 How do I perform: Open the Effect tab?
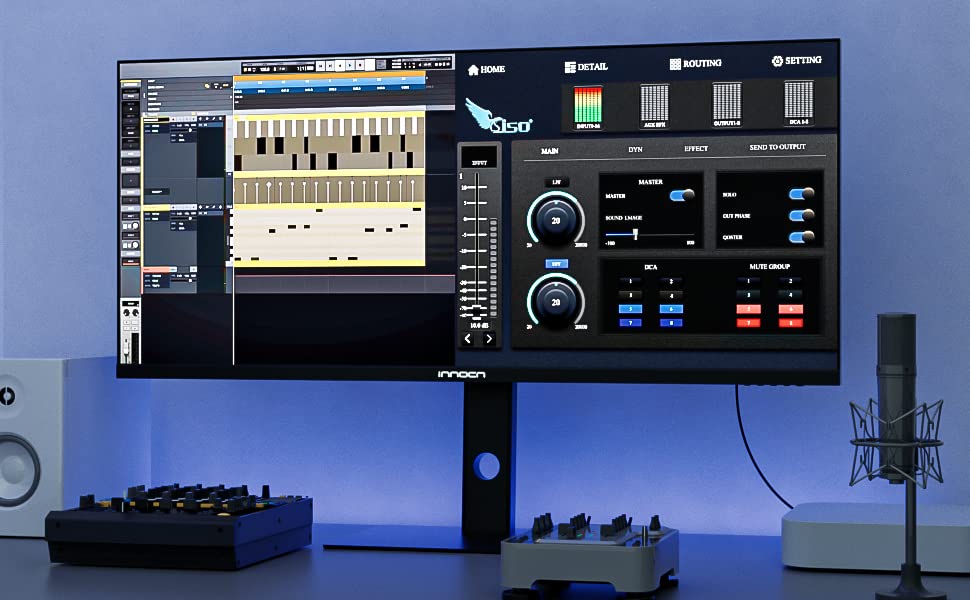pos(695,149)
